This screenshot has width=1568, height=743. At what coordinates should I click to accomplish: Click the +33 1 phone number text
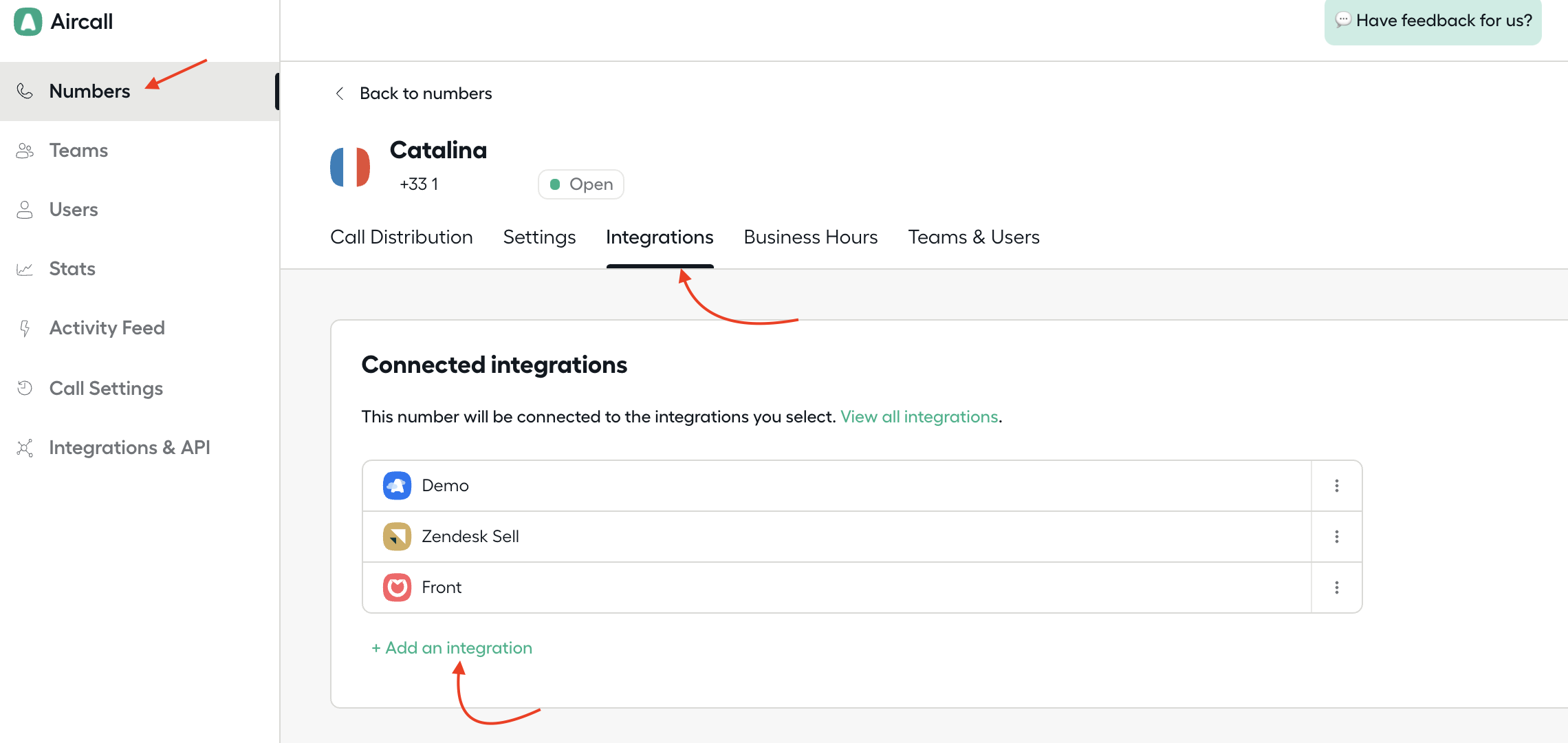(419, 184)
